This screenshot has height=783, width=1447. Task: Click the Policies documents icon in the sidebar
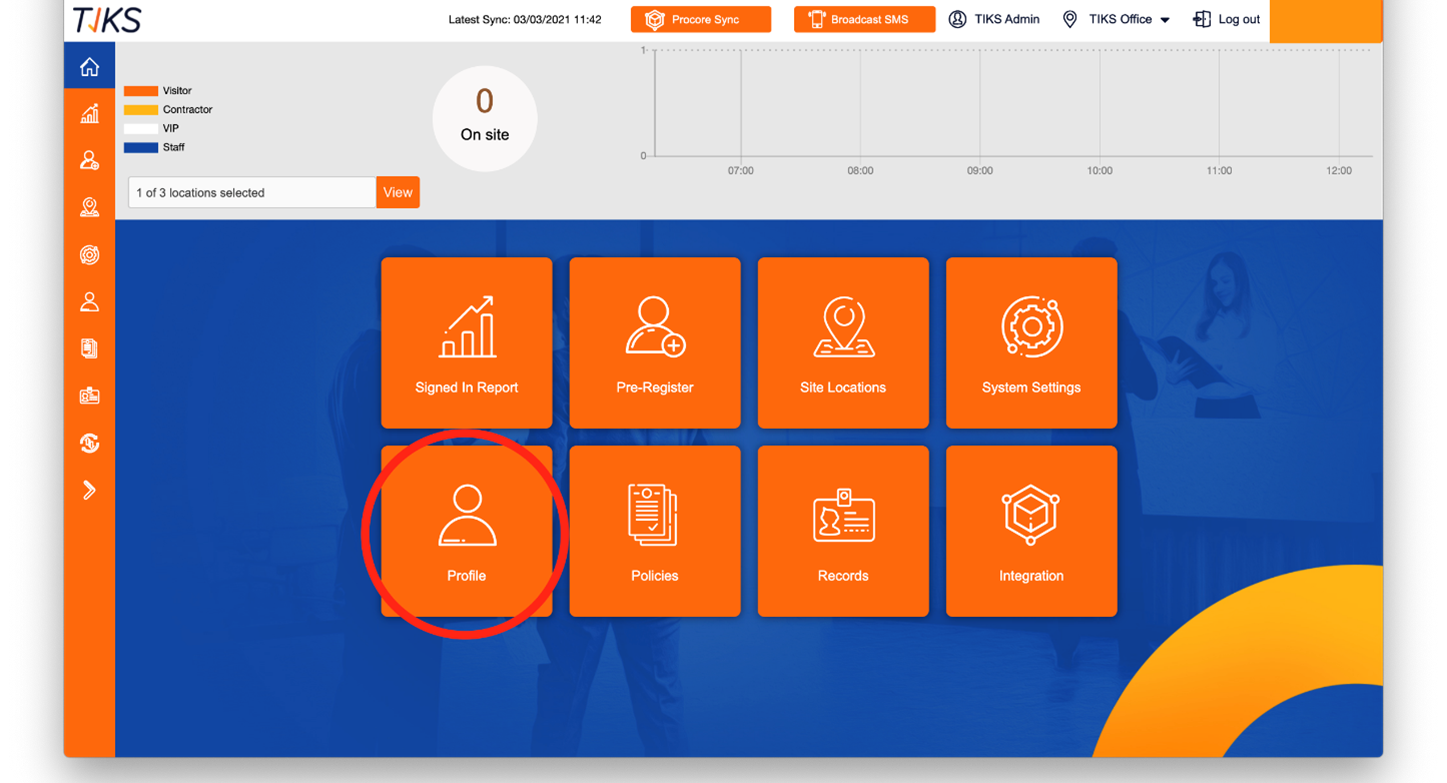(89, 348)
